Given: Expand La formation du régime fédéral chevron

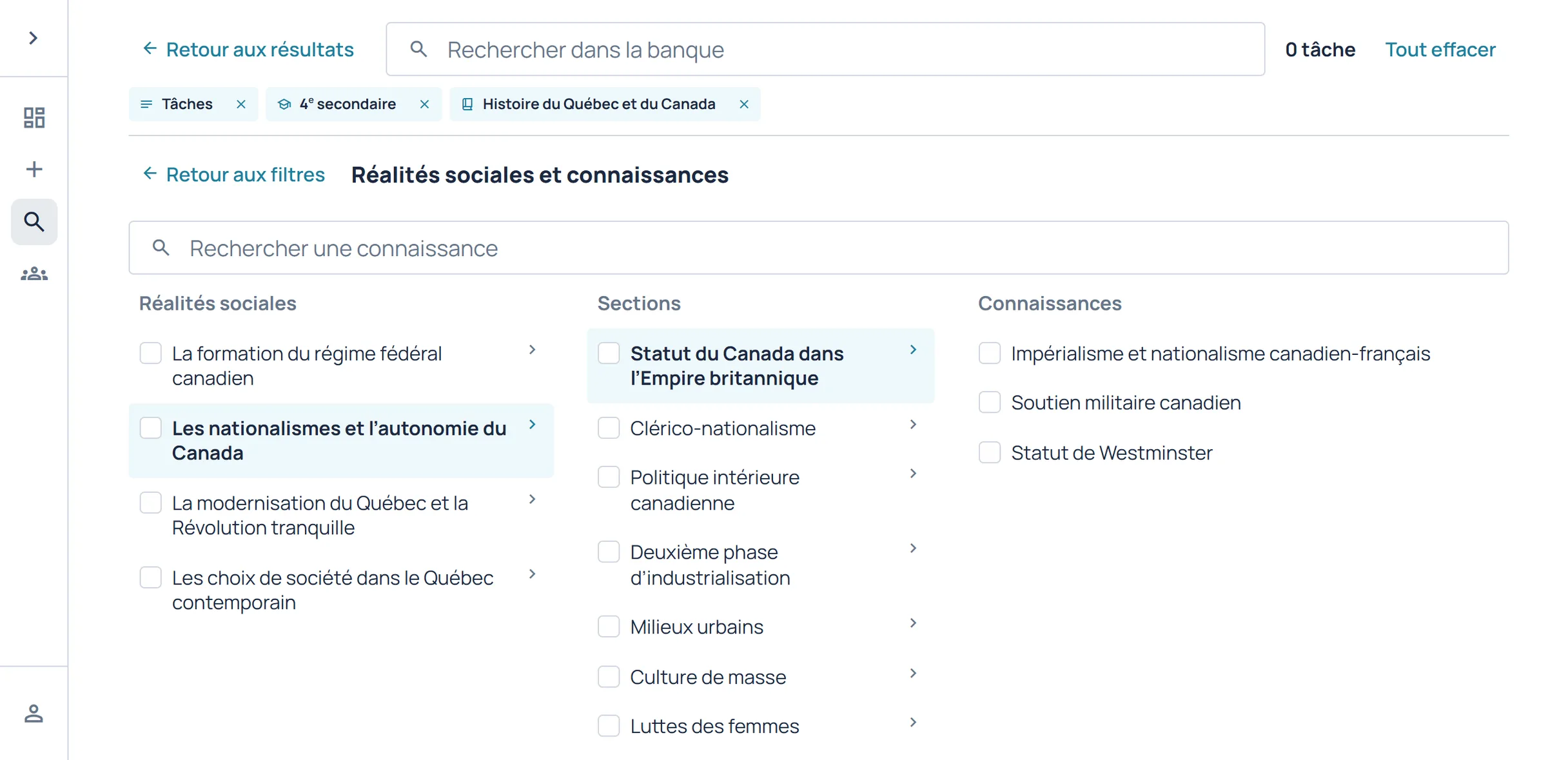Looking at the screenshot, I should (x=533, y=350).
